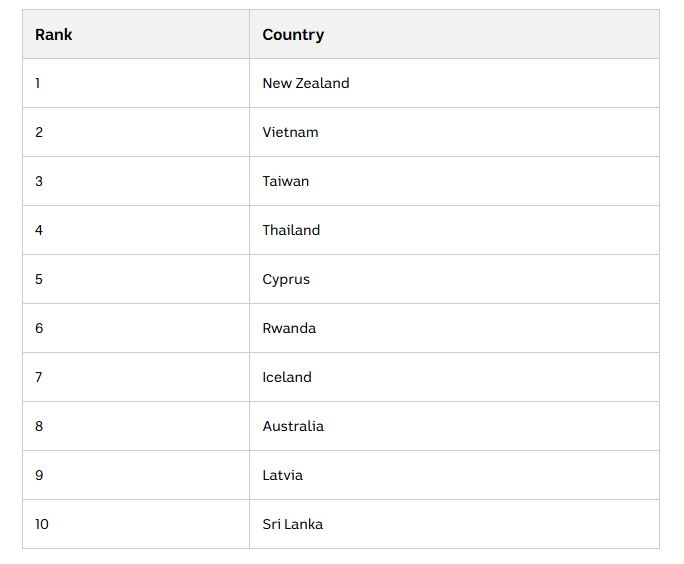This screenshot has width=684, height=564.
Task: Click rank number 4 cell
Action: (136, 230)
